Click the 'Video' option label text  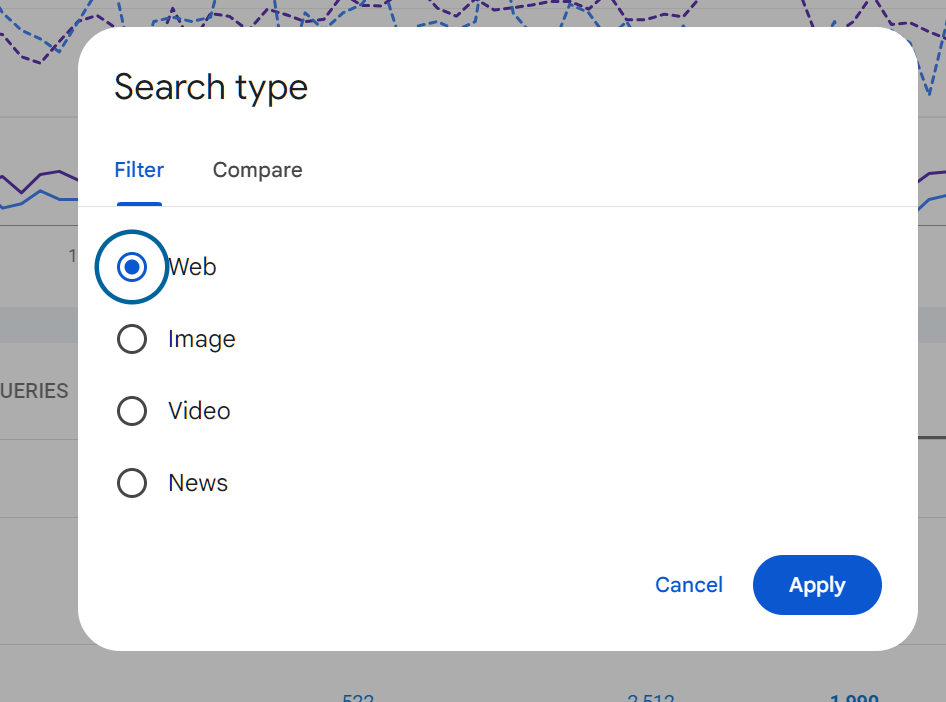199,411
